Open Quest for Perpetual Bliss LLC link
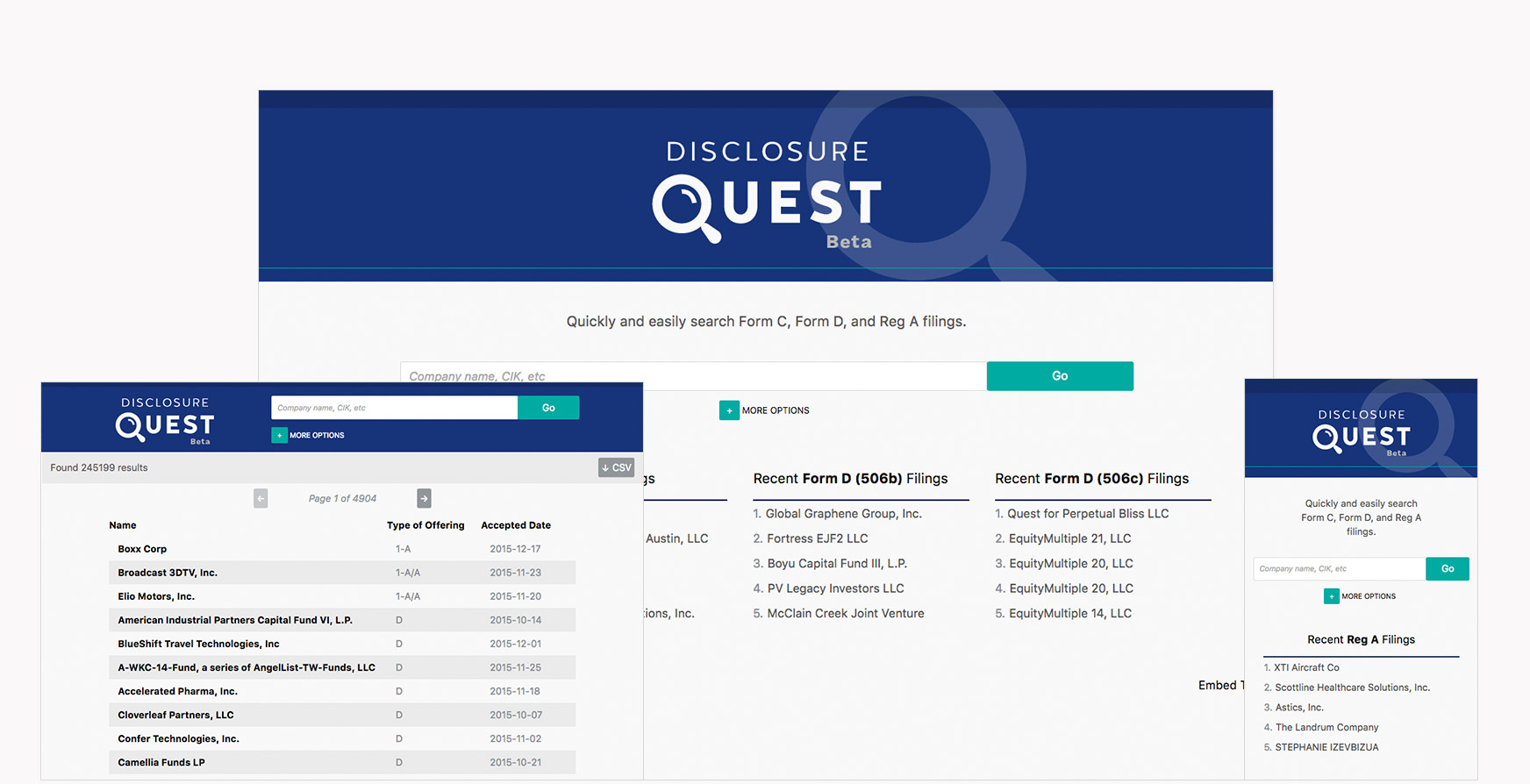The height and width of the screenshot is (784, 1530). tap(1088, 514)
